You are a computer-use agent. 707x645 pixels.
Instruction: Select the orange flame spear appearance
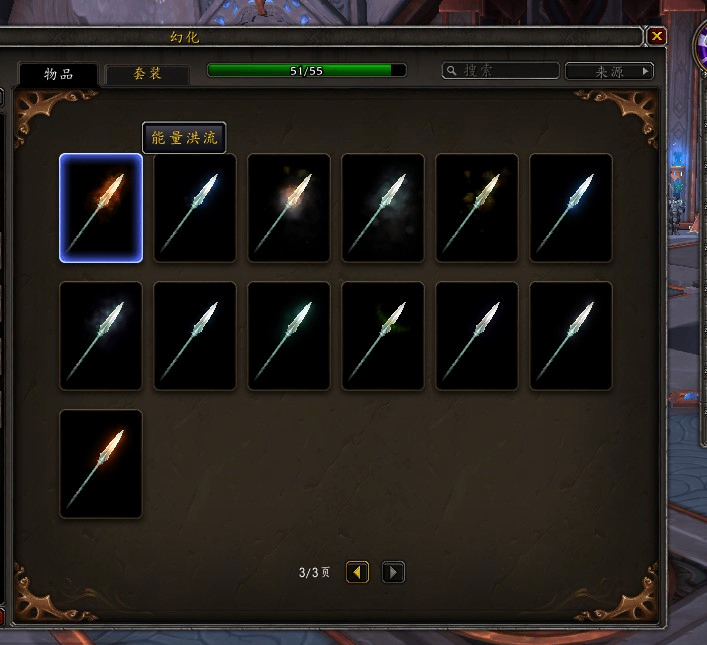click(x=101, y=208)
